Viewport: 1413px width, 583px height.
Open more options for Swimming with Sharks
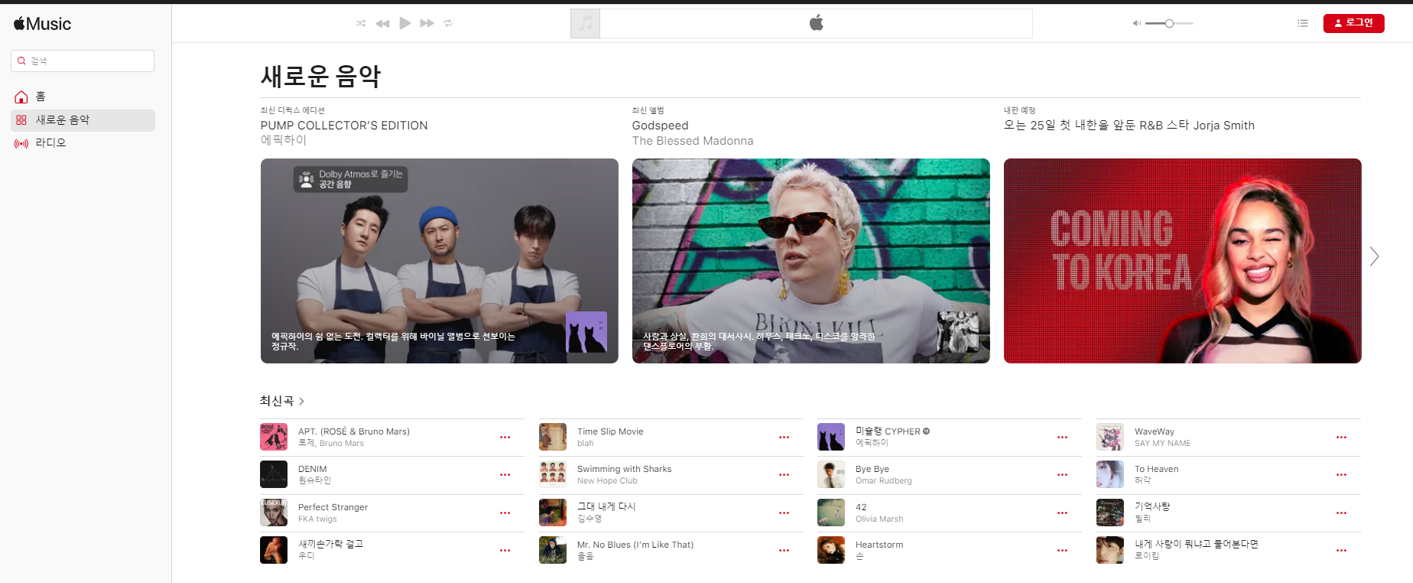coord(784,475)
